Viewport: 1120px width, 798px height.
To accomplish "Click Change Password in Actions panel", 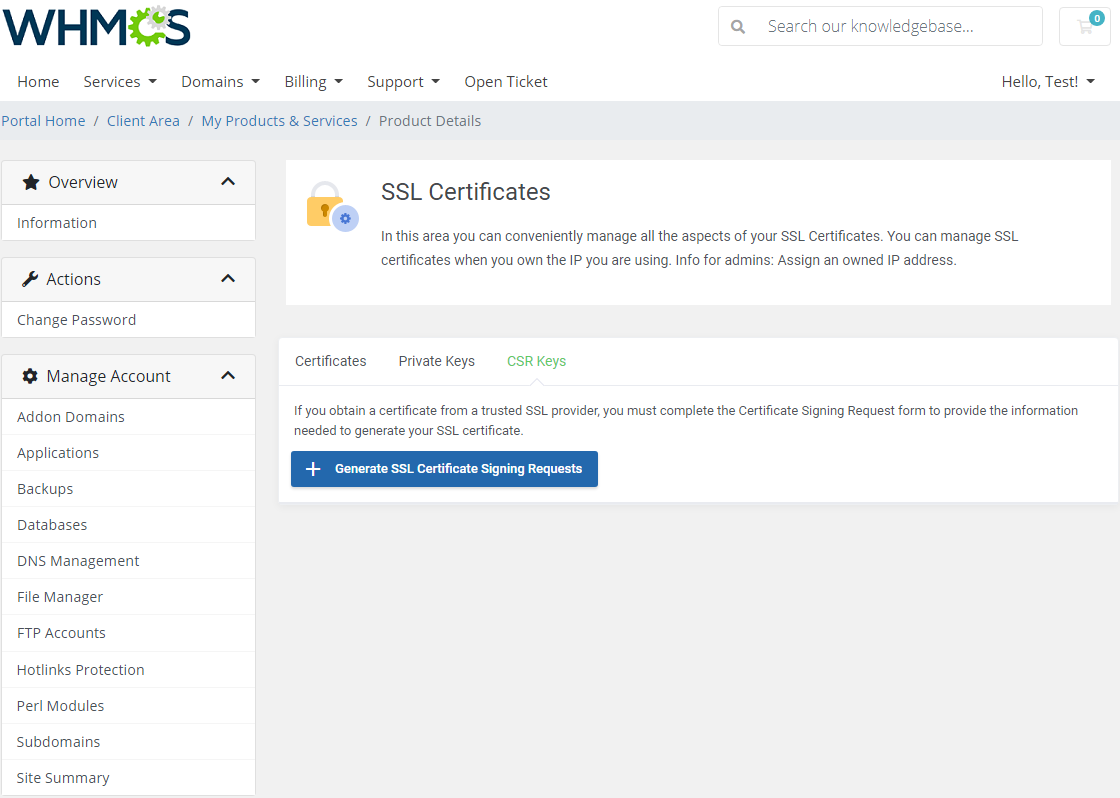I will (x=129, y=320).
